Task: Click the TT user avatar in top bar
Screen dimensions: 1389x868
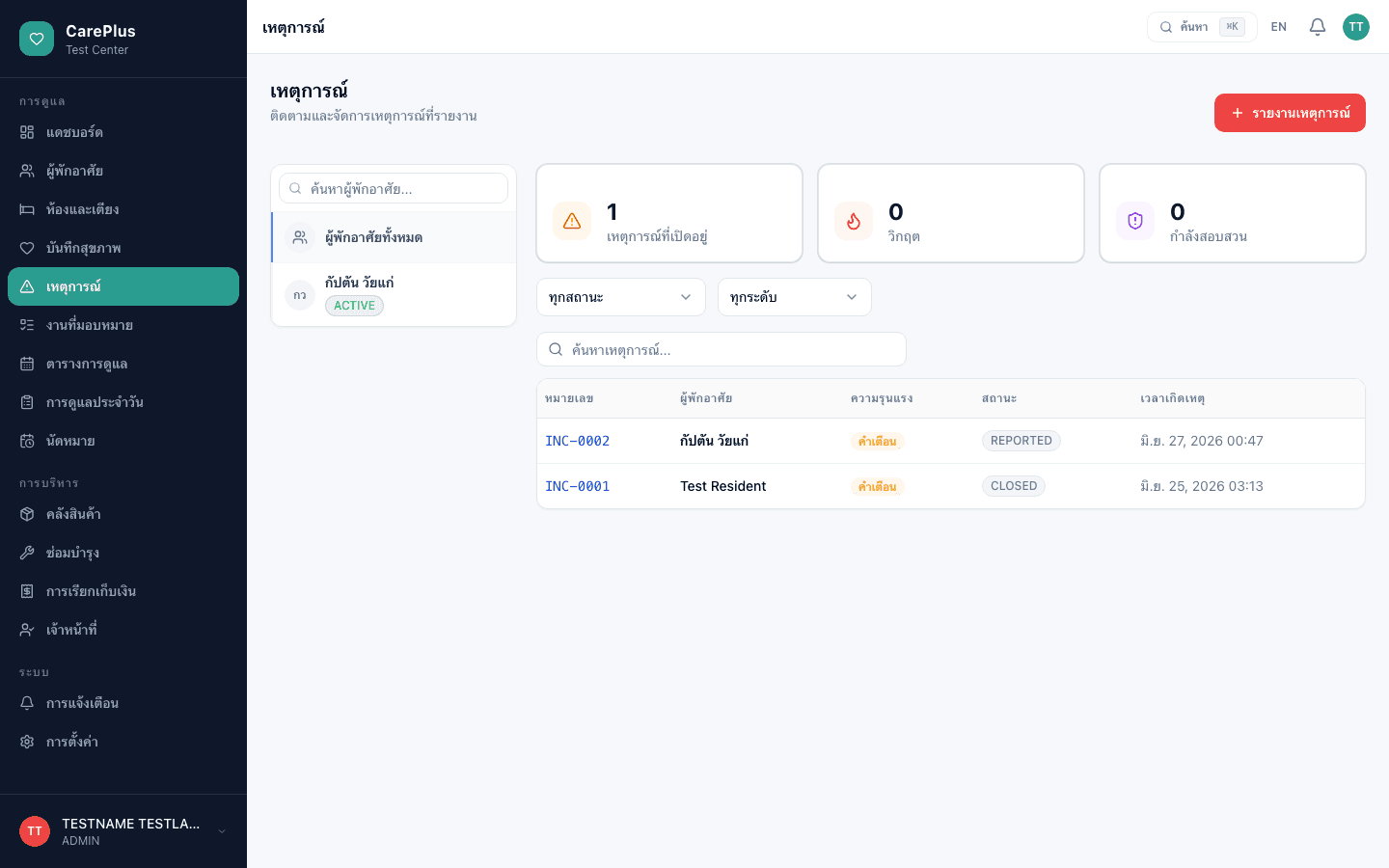Action: [1356, 27]
